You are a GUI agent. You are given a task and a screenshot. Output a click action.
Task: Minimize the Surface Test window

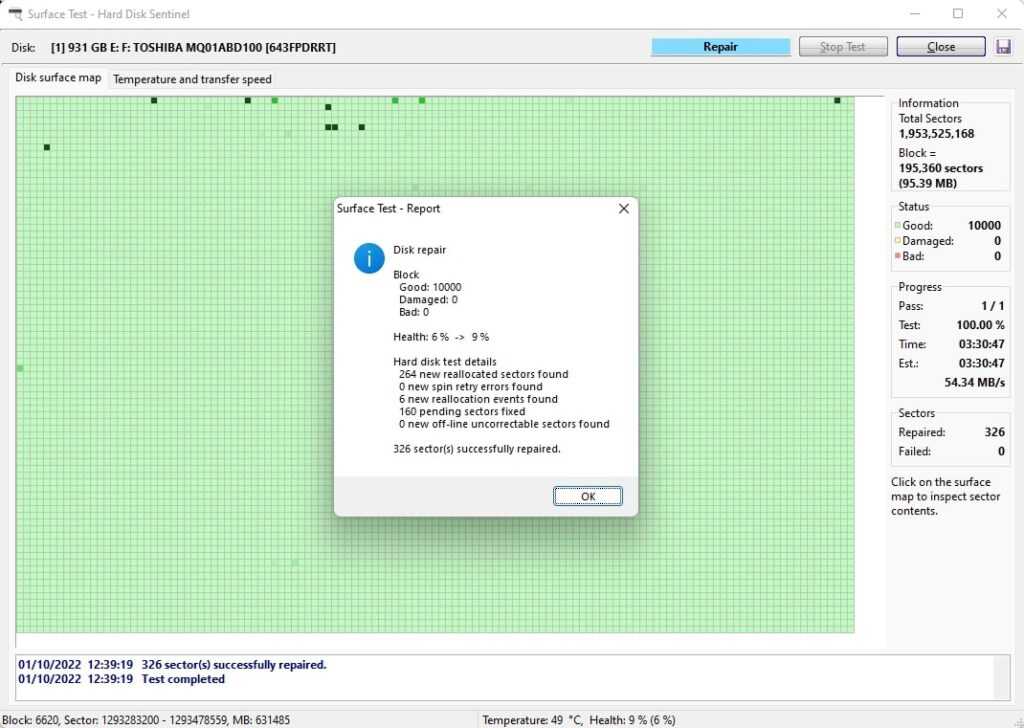pos(915,14)
